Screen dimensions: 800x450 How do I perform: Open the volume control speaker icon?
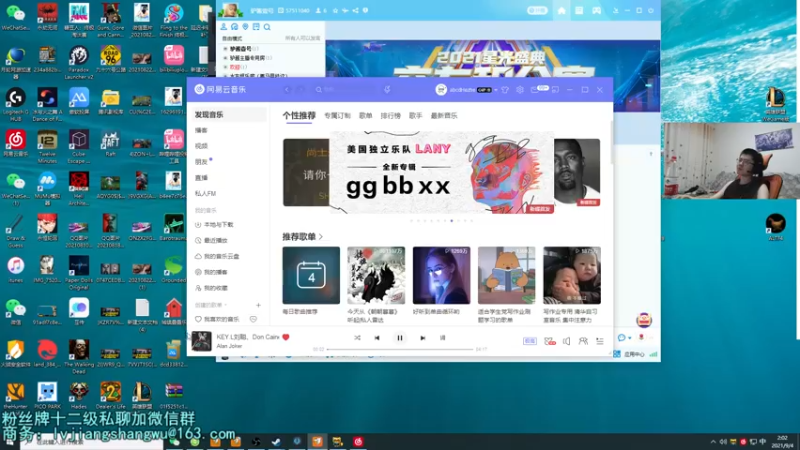(x=566, y=341)
